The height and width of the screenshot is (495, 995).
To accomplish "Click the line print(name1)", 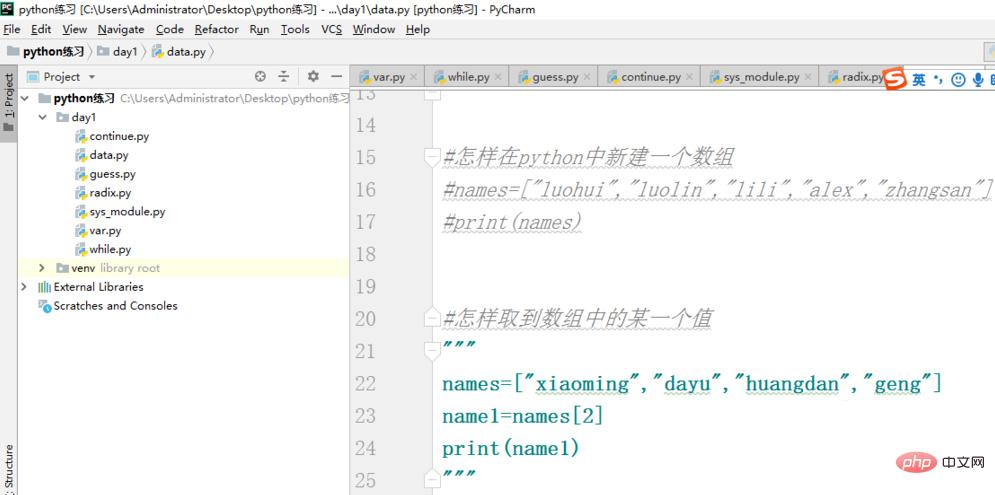I will [511, 449].
